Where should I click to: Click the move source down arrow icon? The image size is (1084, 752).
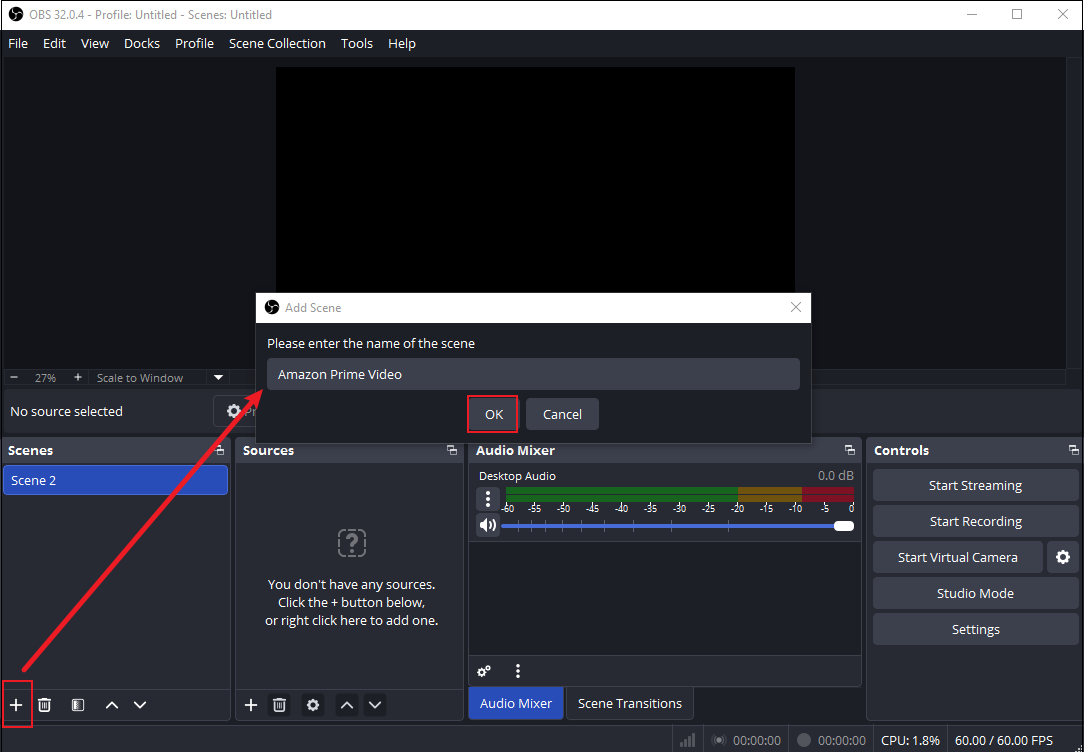(x=375, y=704)
